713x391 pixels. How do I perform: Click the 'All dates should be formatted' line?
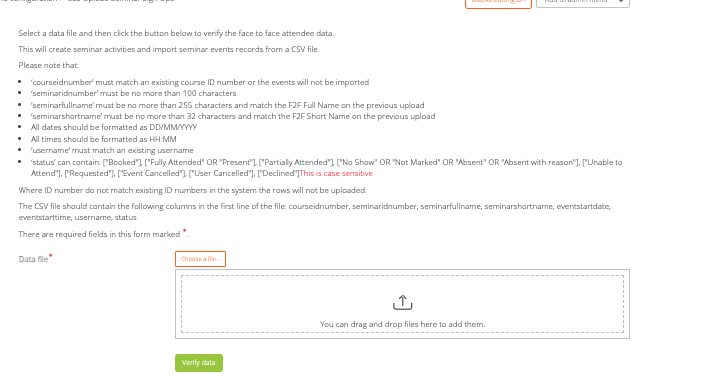click(x=114, y=127)
